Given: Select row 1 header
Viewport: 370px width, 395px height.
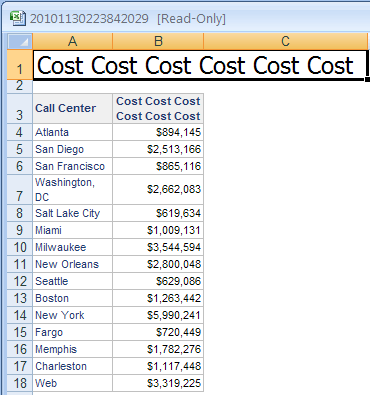Looking at the screenshot, I should coord(20,65).
